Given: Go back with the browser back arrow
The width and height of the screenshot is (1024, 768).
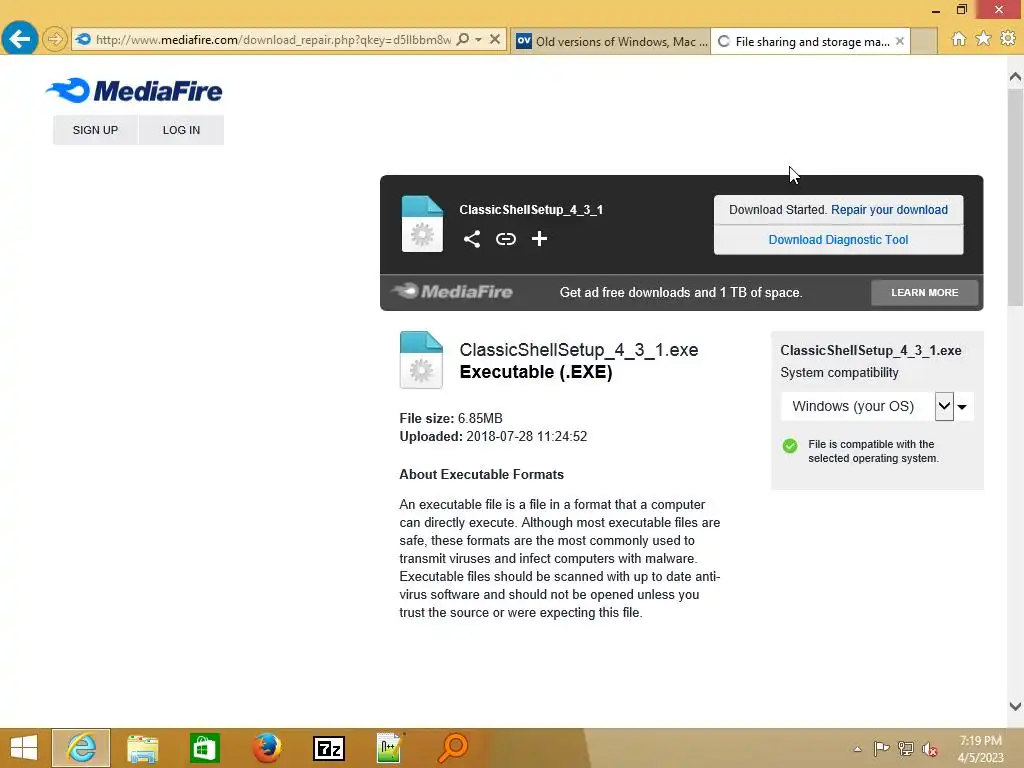Looking at the screenshot, I should [x=20, y=39].
